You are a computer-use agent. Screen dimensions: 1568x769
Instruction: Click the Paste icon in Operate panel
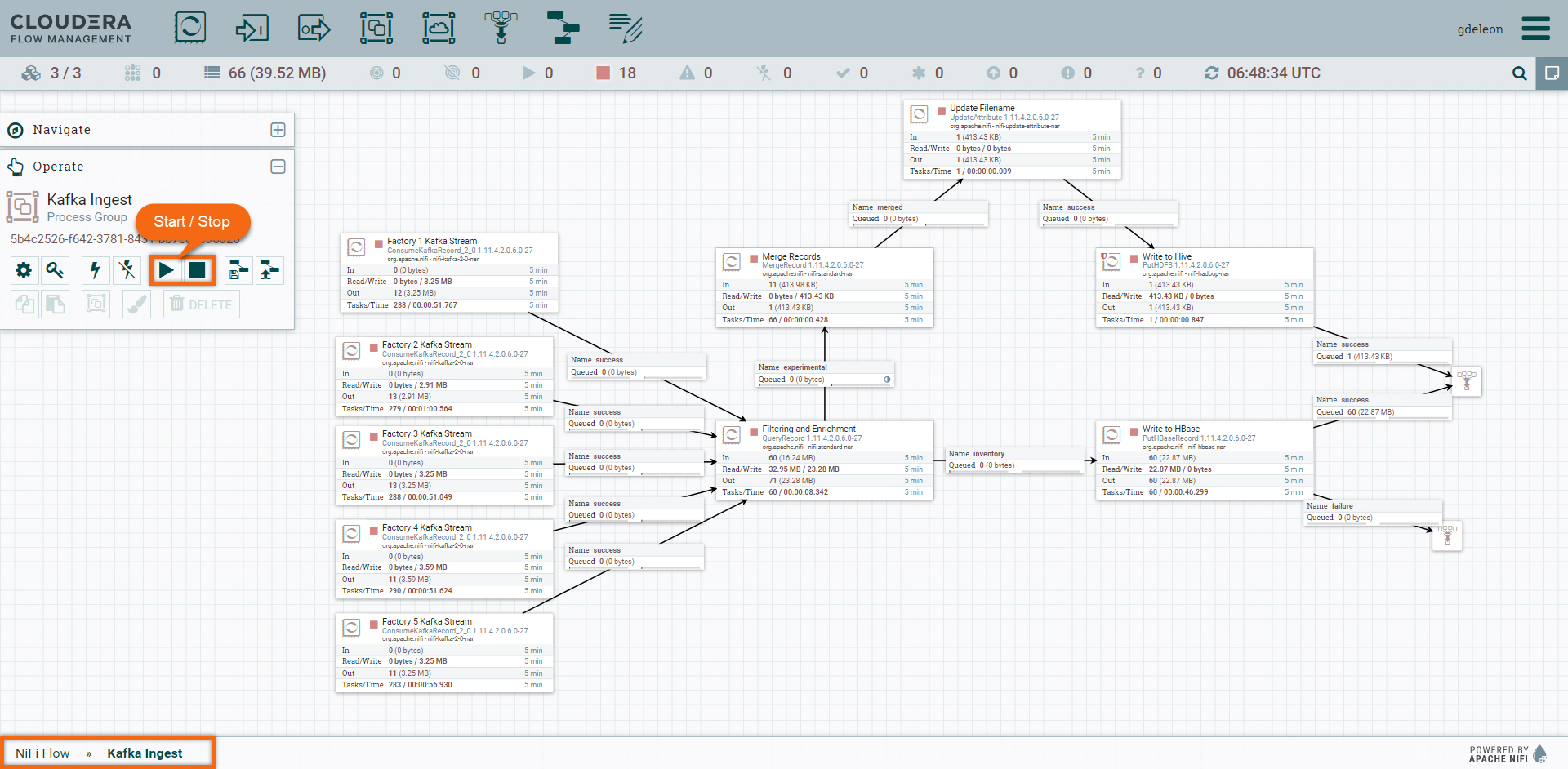click(x=55, y=304)
